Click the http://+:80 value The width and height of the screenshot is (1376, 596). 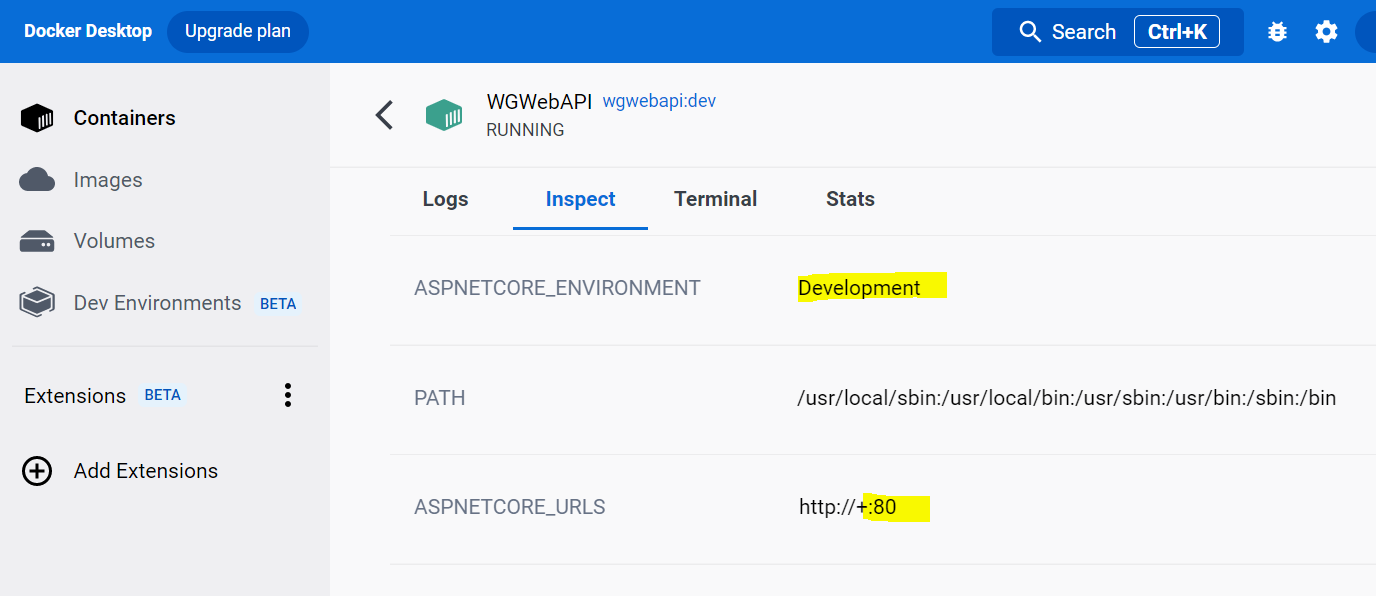[848, 507]
